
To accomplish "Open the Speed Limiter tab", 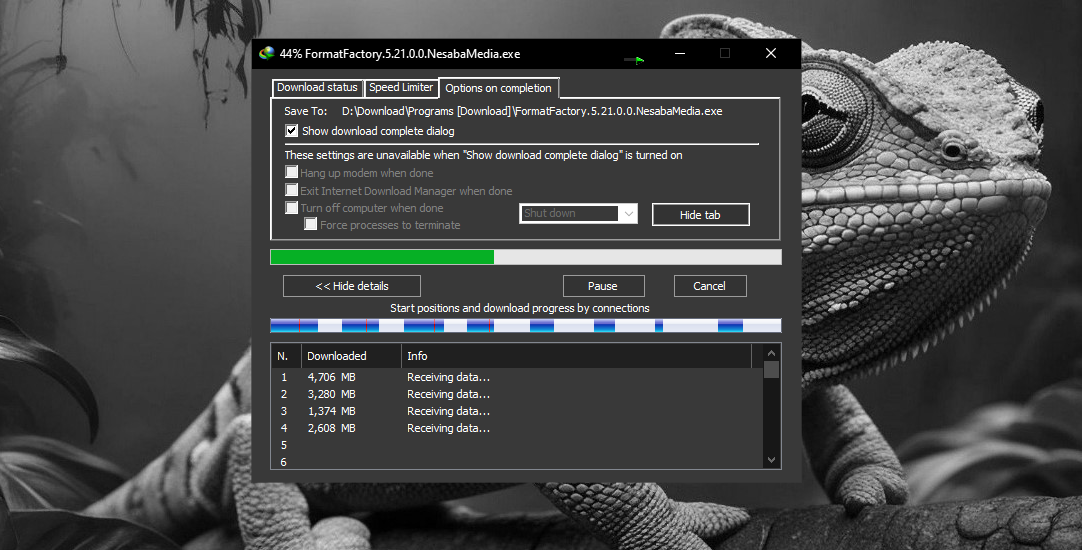I will pos(401,88).
